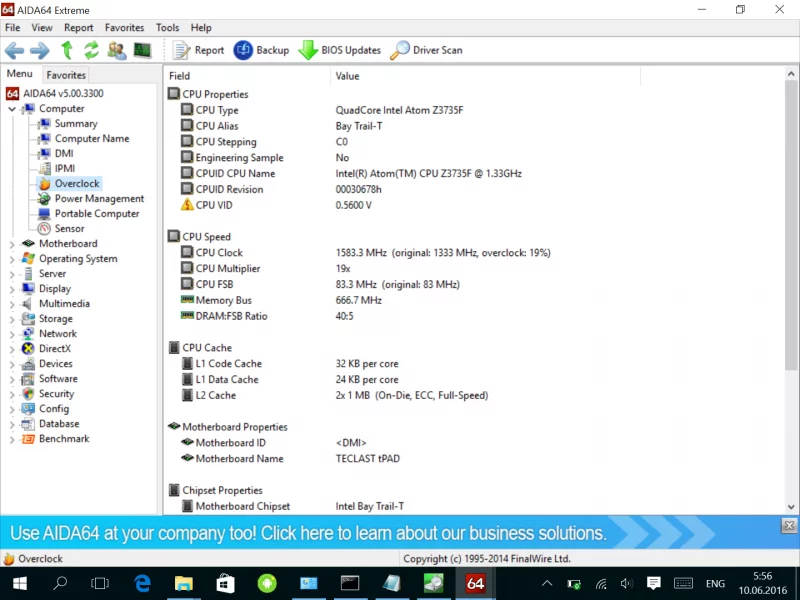Viewport: 800px width, 600px height.
Task: Click the Refresh toolbar icon
Action: [x=91, y=50]
